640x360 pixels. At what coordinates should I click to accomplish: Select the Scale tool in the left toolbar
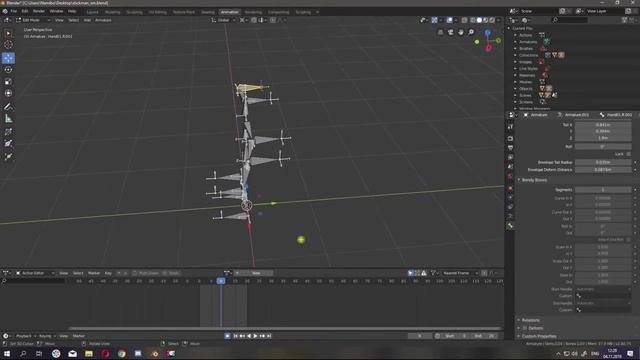tap(8, 82)
